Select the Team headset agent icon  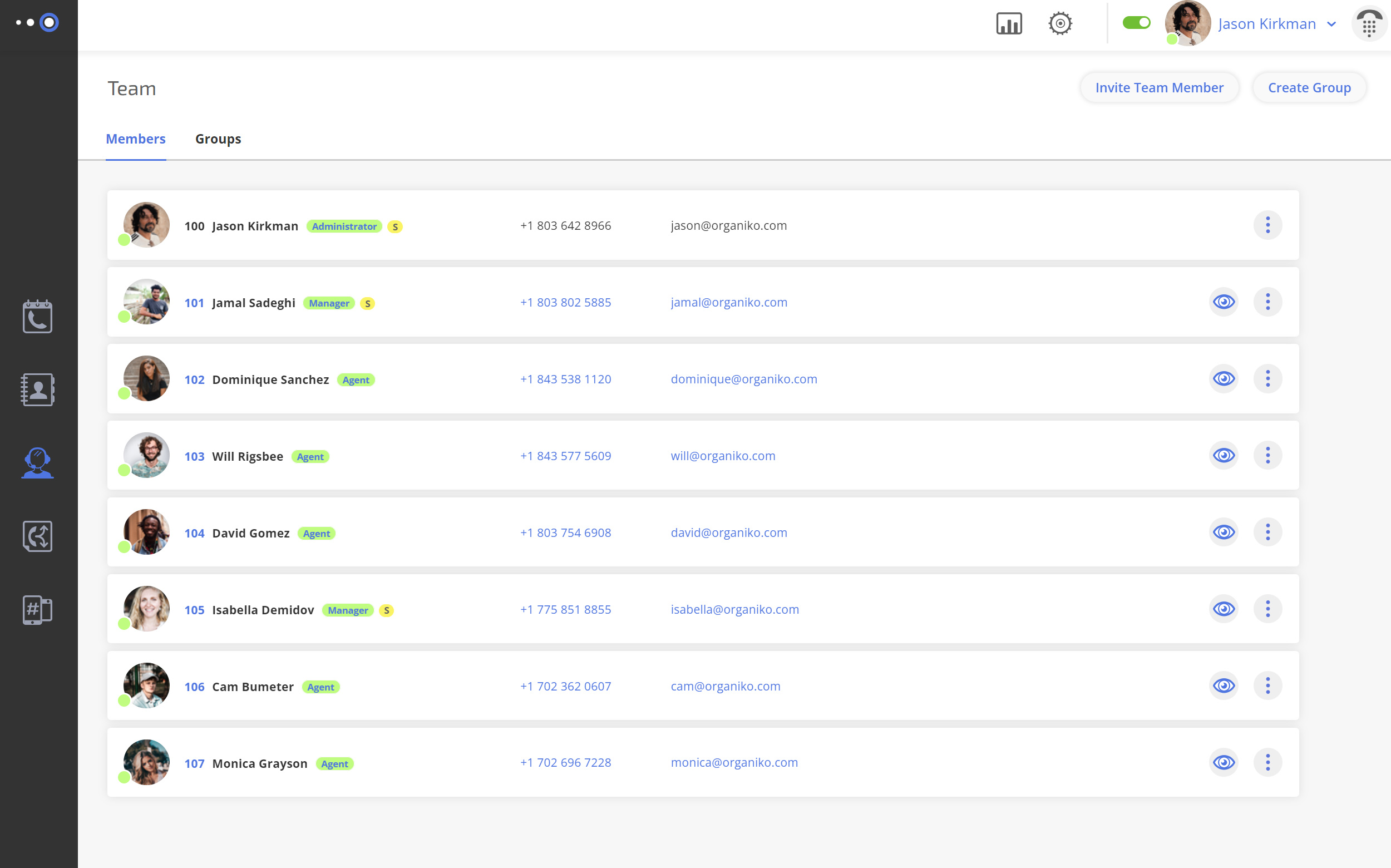[37, 463]
